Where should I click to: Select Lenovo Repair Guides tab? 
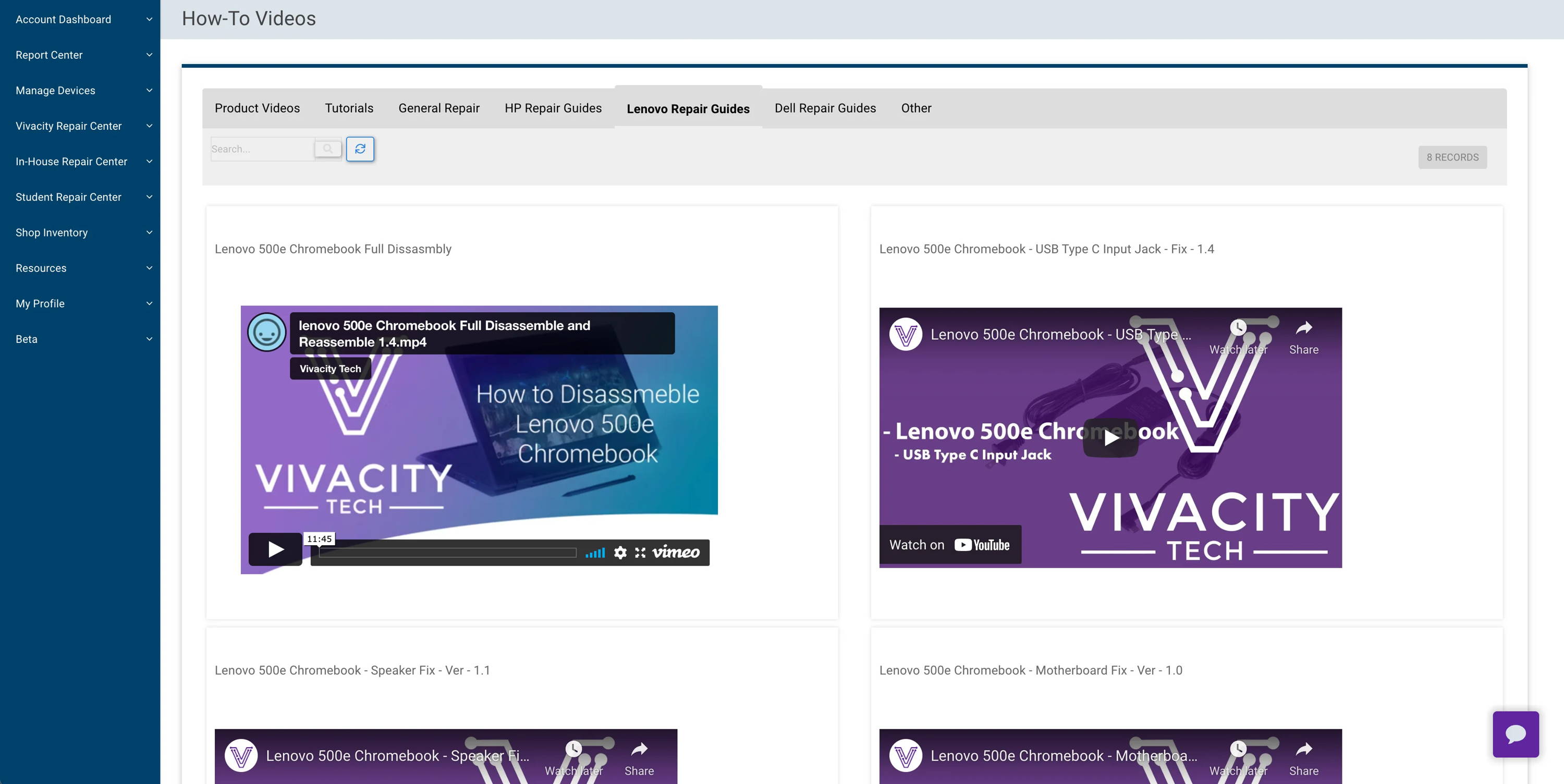coord(688,108)
